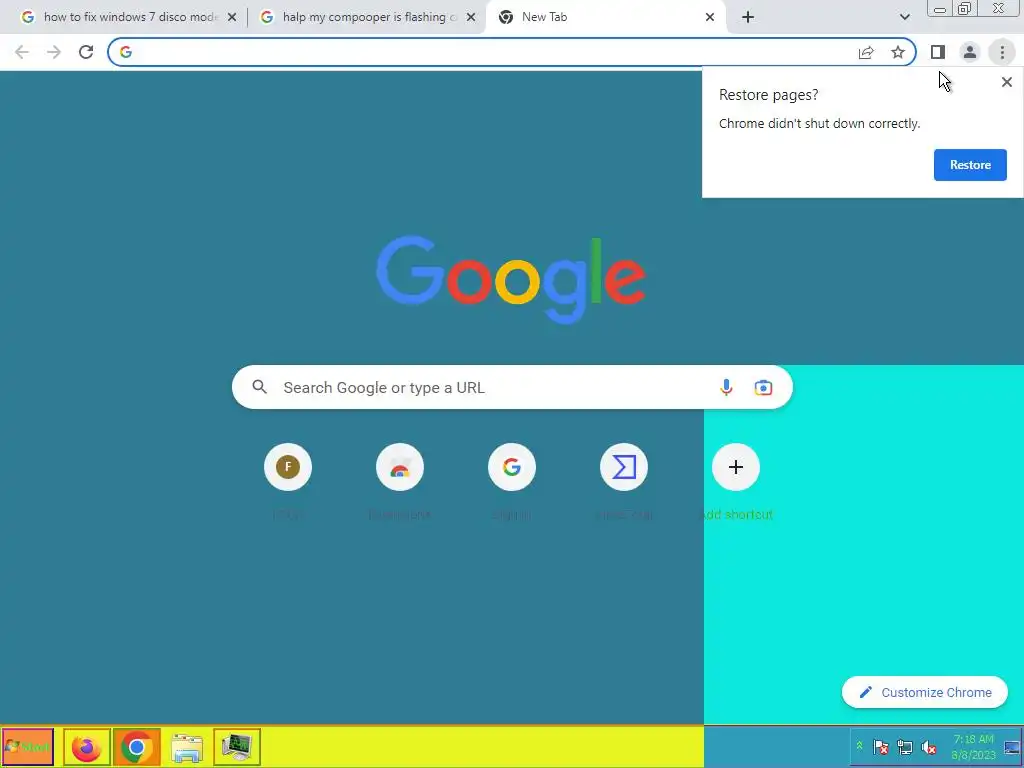Click the muted speaker tray icon
The height and width of the screenshot is (768, 1024).
click(928, 746)
